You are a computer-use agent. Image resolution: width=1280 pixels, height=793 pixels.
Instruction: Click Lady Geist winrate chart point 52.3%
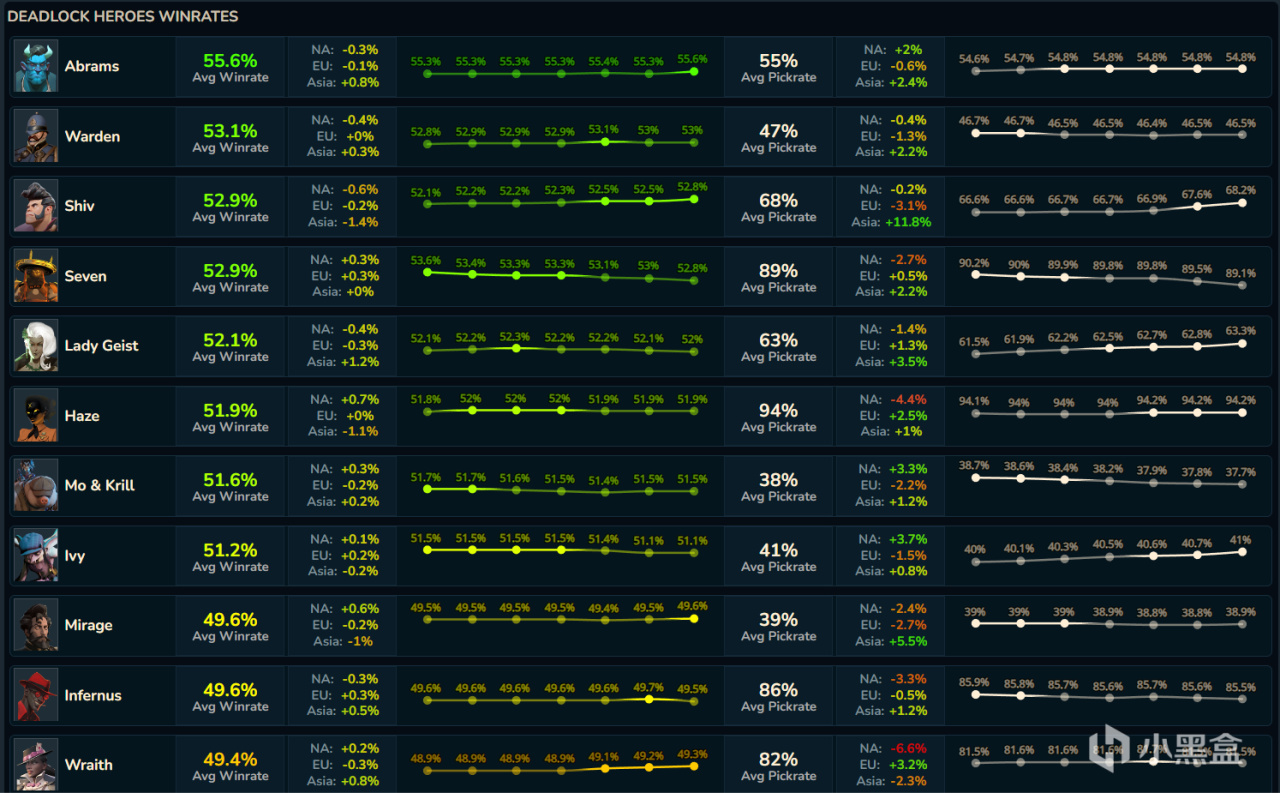[x=515, y=348]
